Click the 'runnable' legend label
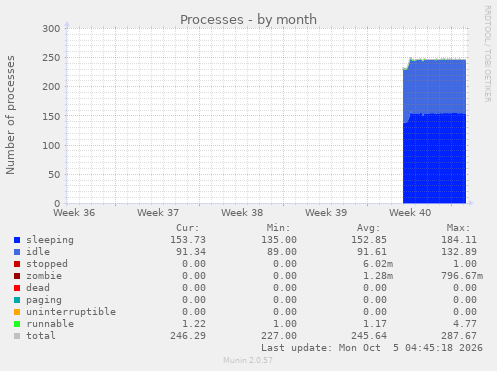 [50, 324]
